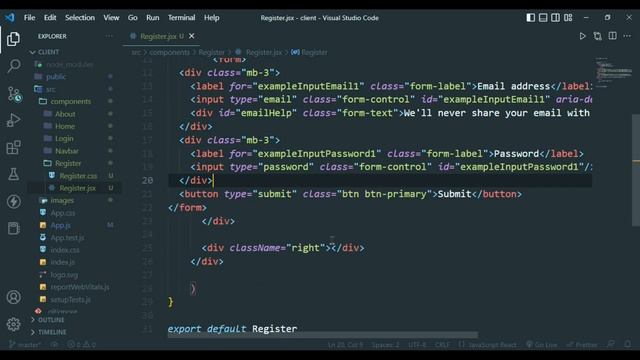This screenshot has width=640, height=360.
Task: Click the master branch in status bar
Action: pos(24,344)
